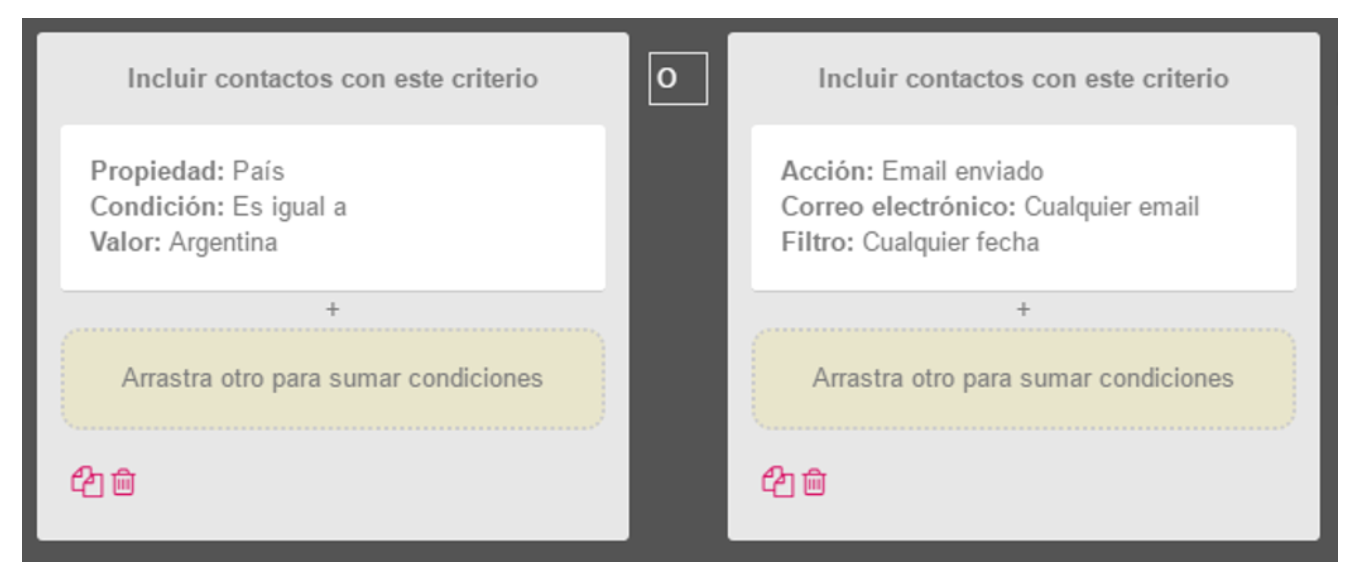Duplicate the Email enviado criterion group
Screen dimensions: 1352x582
click(778, 483)
